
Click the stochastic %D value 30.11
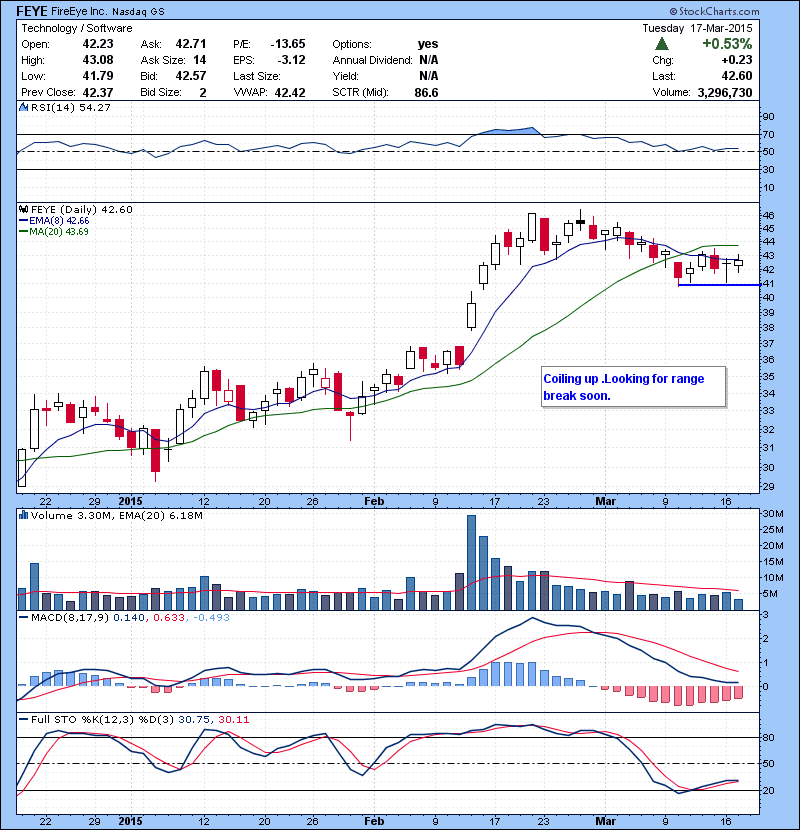(233, 719)
